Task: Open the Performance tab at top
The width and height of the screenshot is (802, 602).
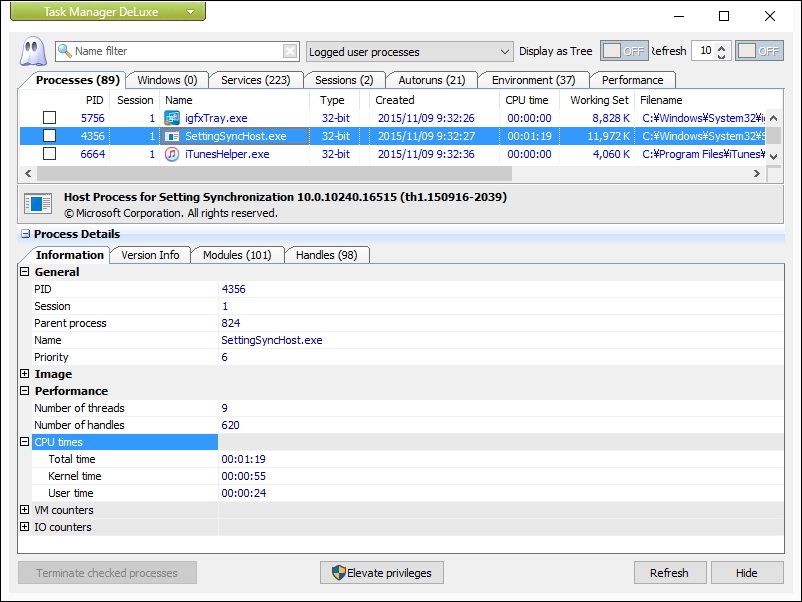Action: 632,80
